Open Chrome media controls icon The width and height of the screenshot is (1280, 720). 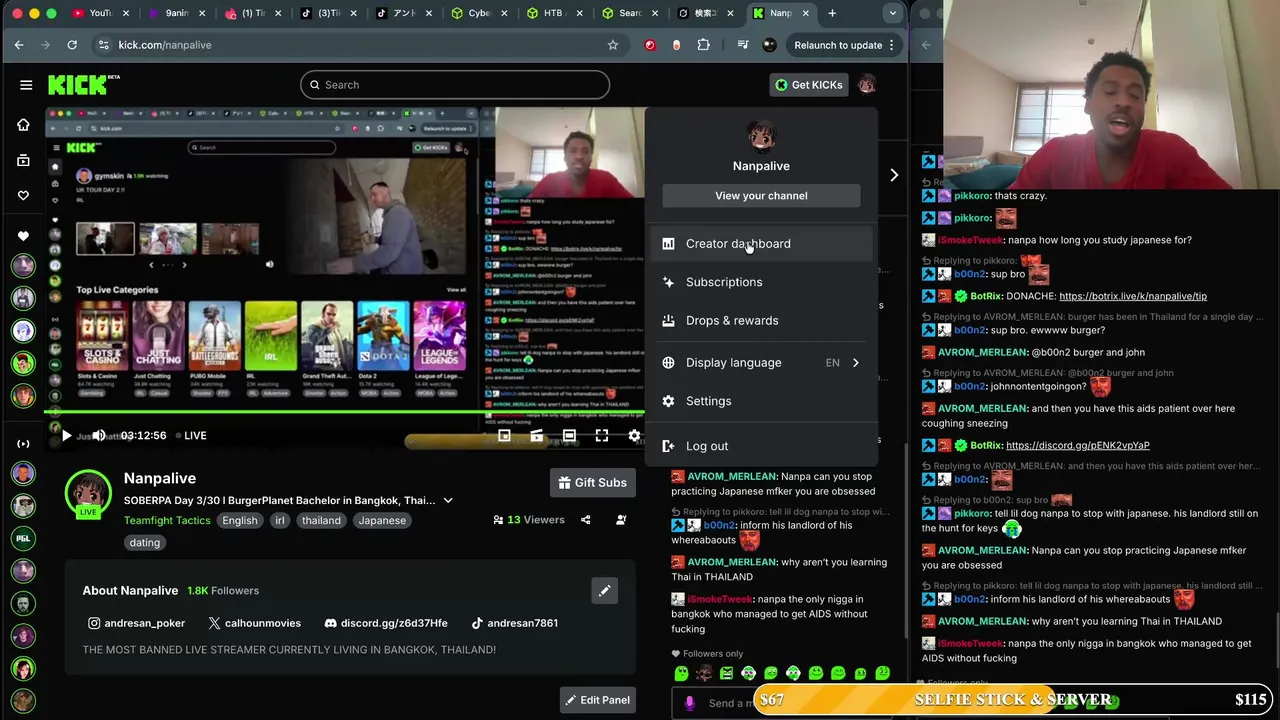(x=742, y=45)
